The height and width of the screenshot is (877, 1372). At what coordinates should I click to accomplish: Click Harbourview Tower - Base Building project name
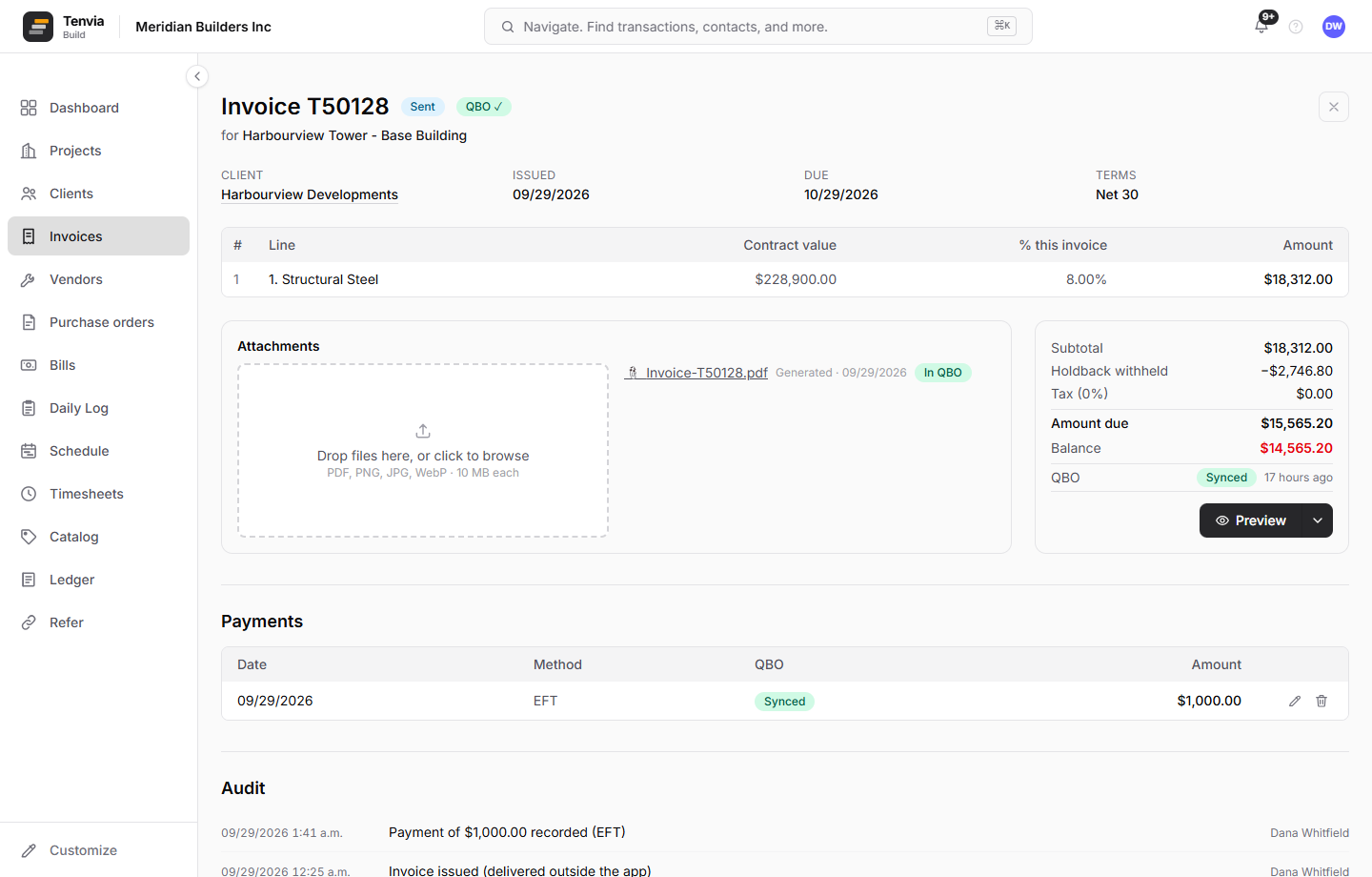coord(354,135)
